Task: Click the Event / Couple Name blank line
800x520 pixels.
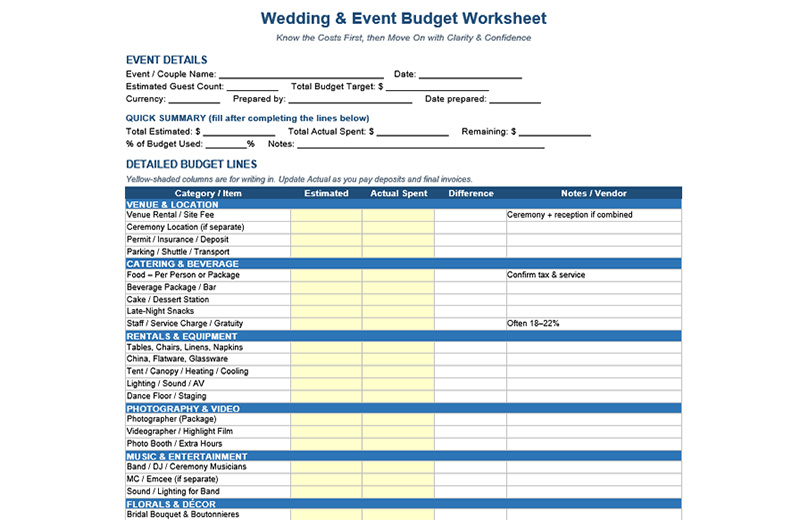Action: 301,75
